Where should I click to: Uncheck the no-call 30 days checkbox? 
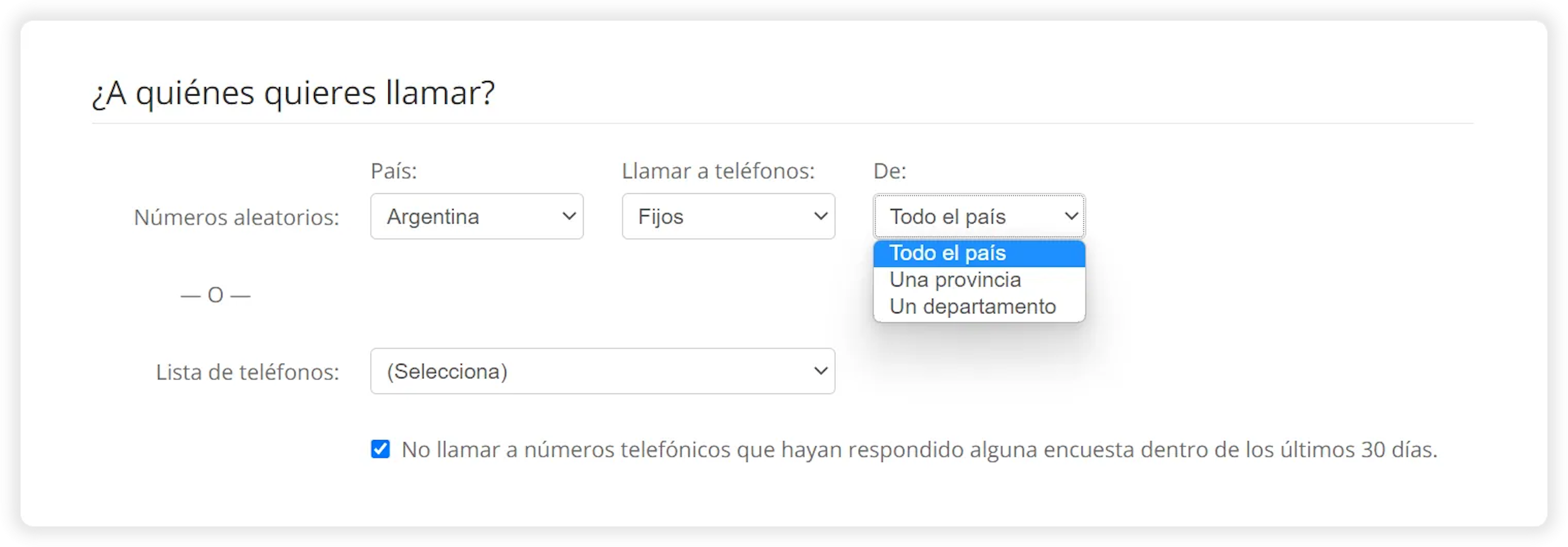[381, 449]
